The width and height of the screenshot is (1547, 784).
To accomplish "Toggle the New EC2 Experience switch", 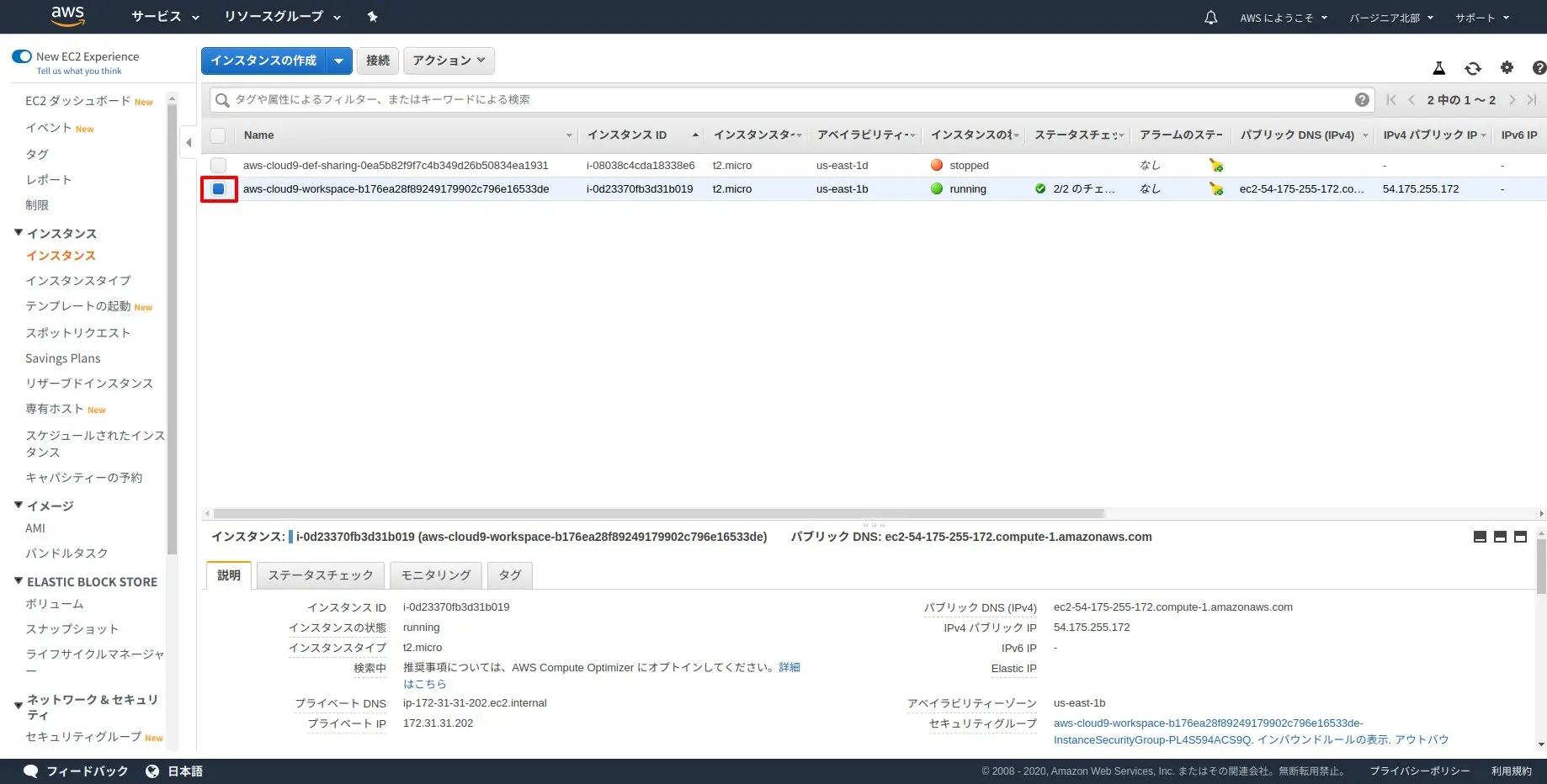I will [x=22, y=56].
